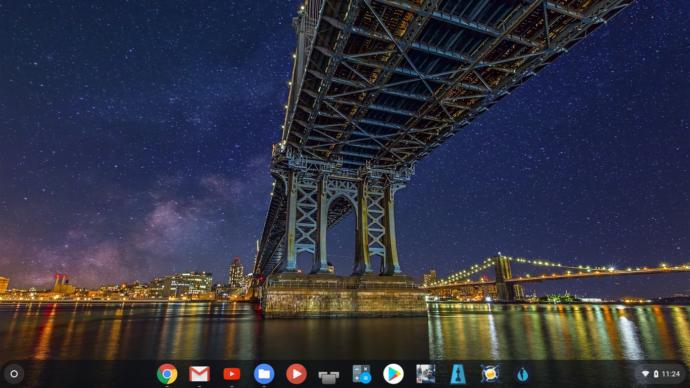The image size is (690, 388).
Task: Click the battery icon in the status tray
Action: 656,374
